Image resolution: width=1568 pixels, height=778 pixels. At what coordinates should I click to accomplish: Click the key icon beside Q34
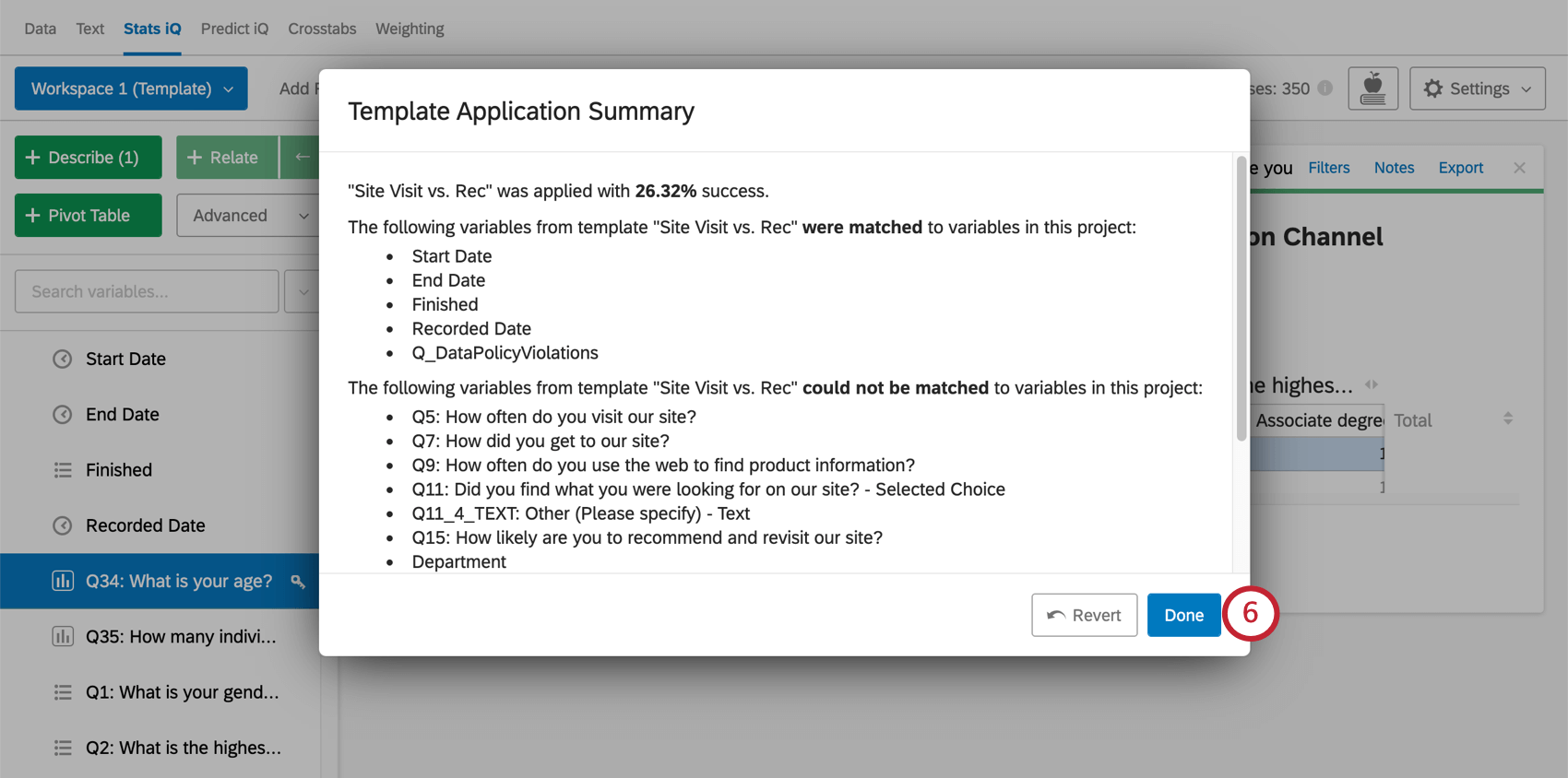[298, 582]
